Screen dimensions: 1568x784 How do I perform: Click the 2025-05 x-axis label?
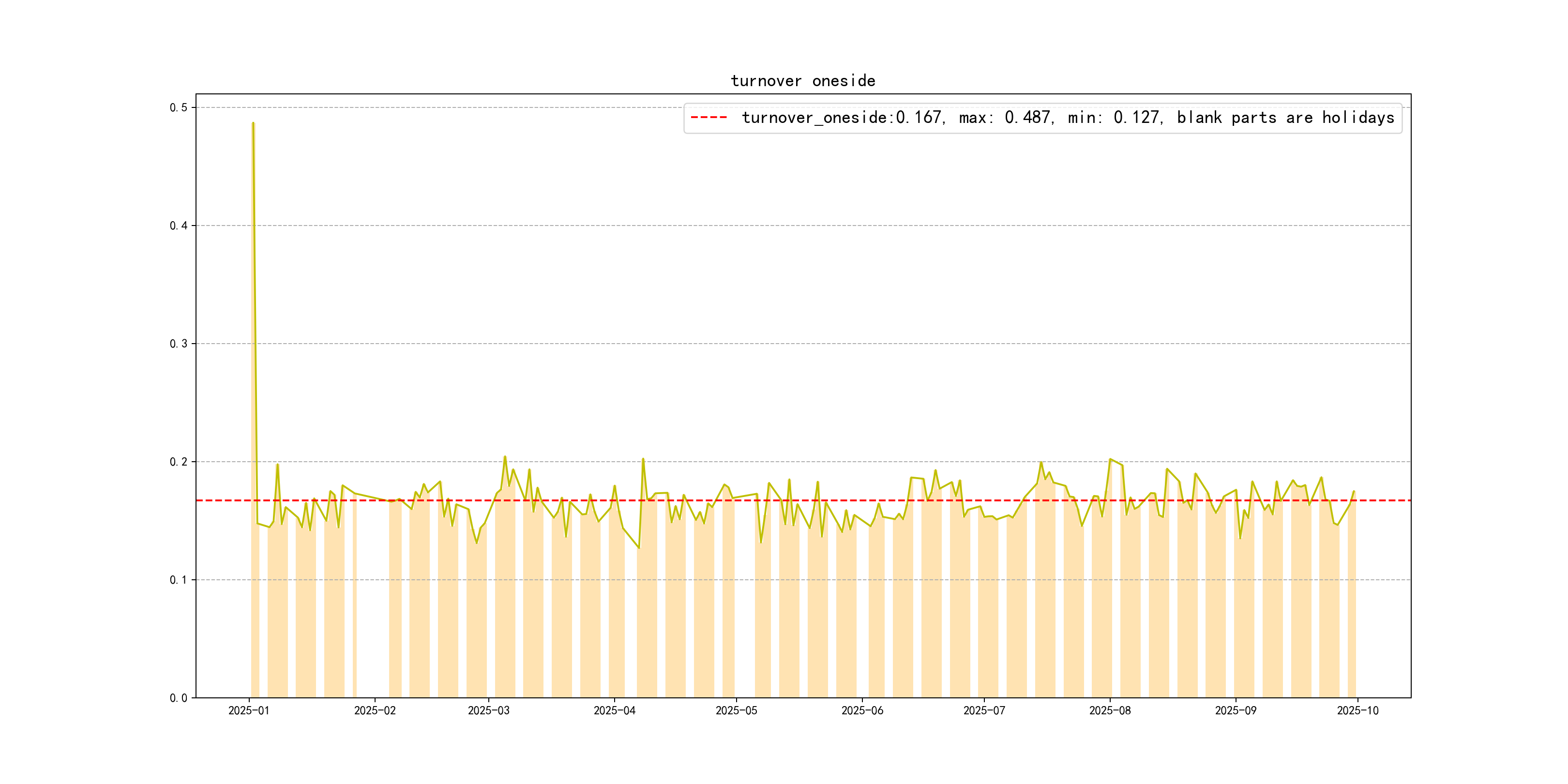click(x=736, y=710)
